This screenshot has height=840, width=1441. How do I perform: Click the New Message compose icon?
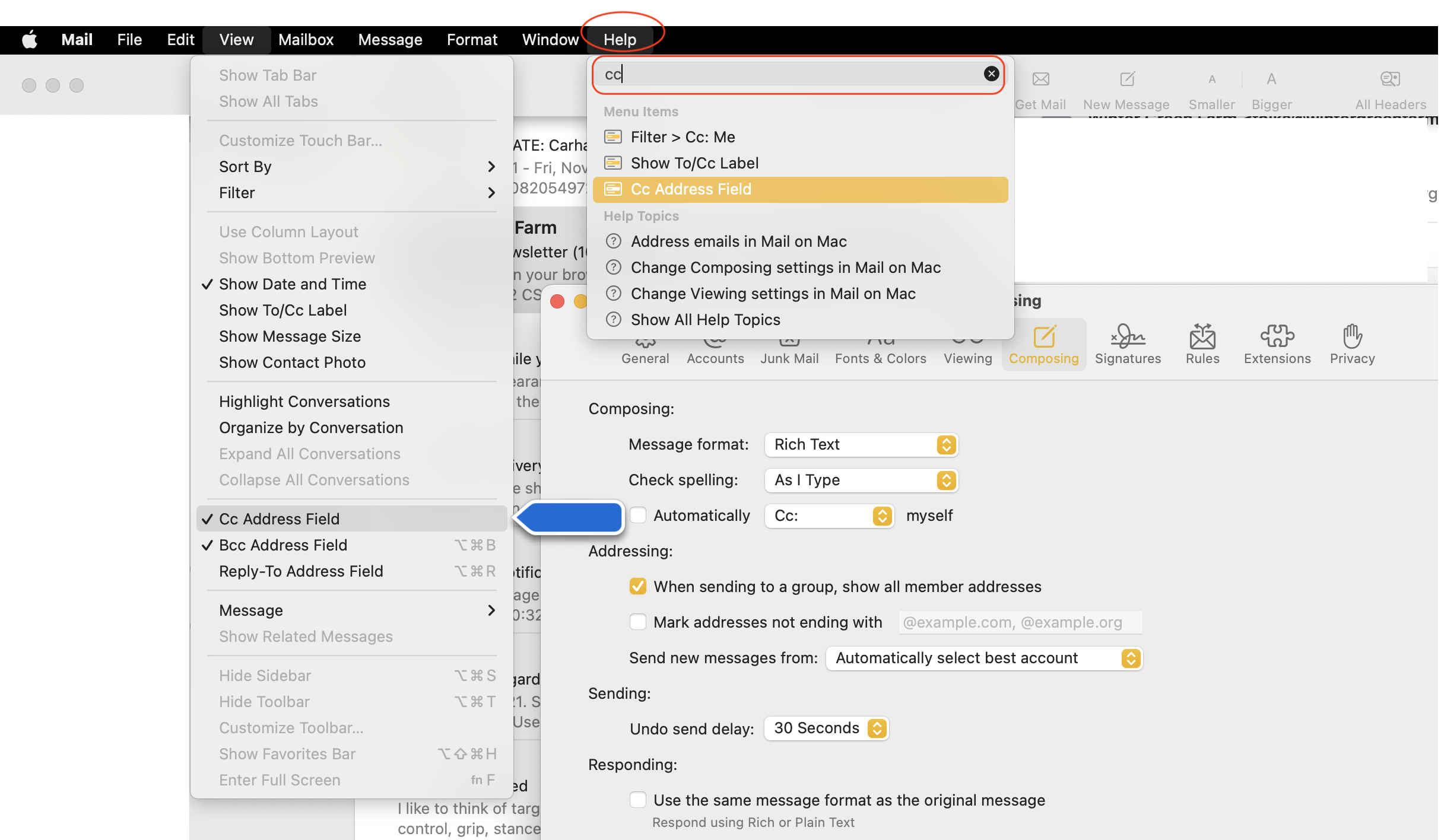(x=1126, y=79)
